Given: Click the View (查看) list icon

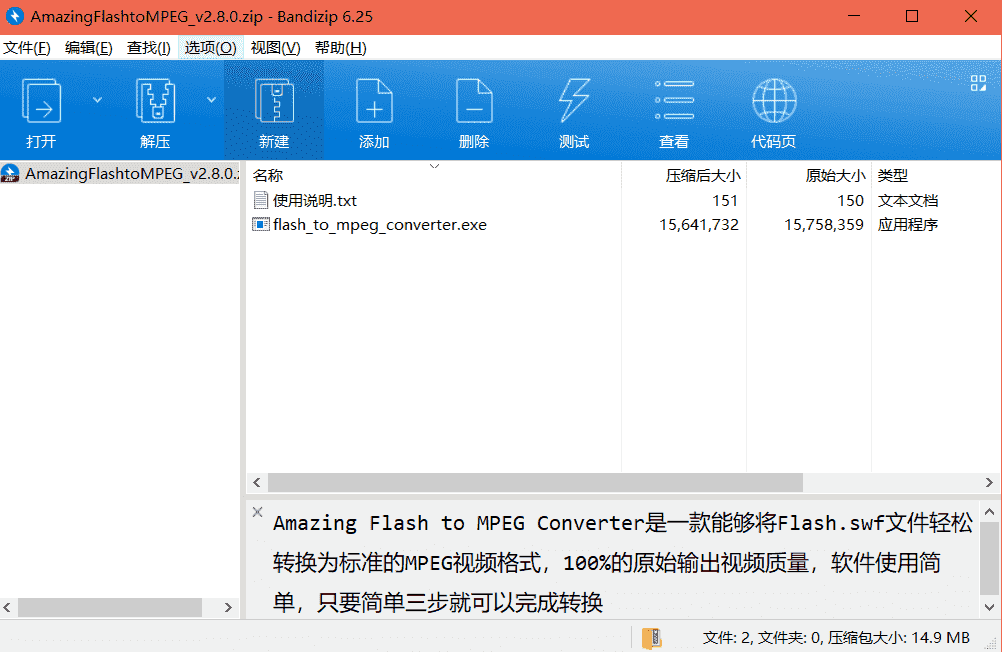Looking at the screenshot, I should pyautogui.click(x=674, y=100).
